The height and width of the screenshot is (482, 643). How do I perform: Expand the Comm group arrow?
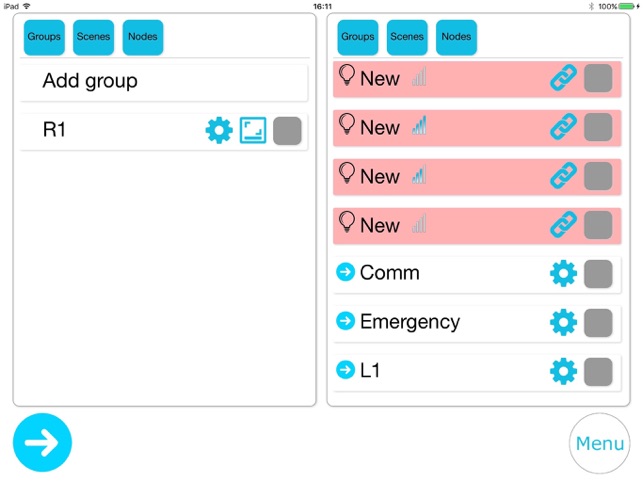[346, 273]
